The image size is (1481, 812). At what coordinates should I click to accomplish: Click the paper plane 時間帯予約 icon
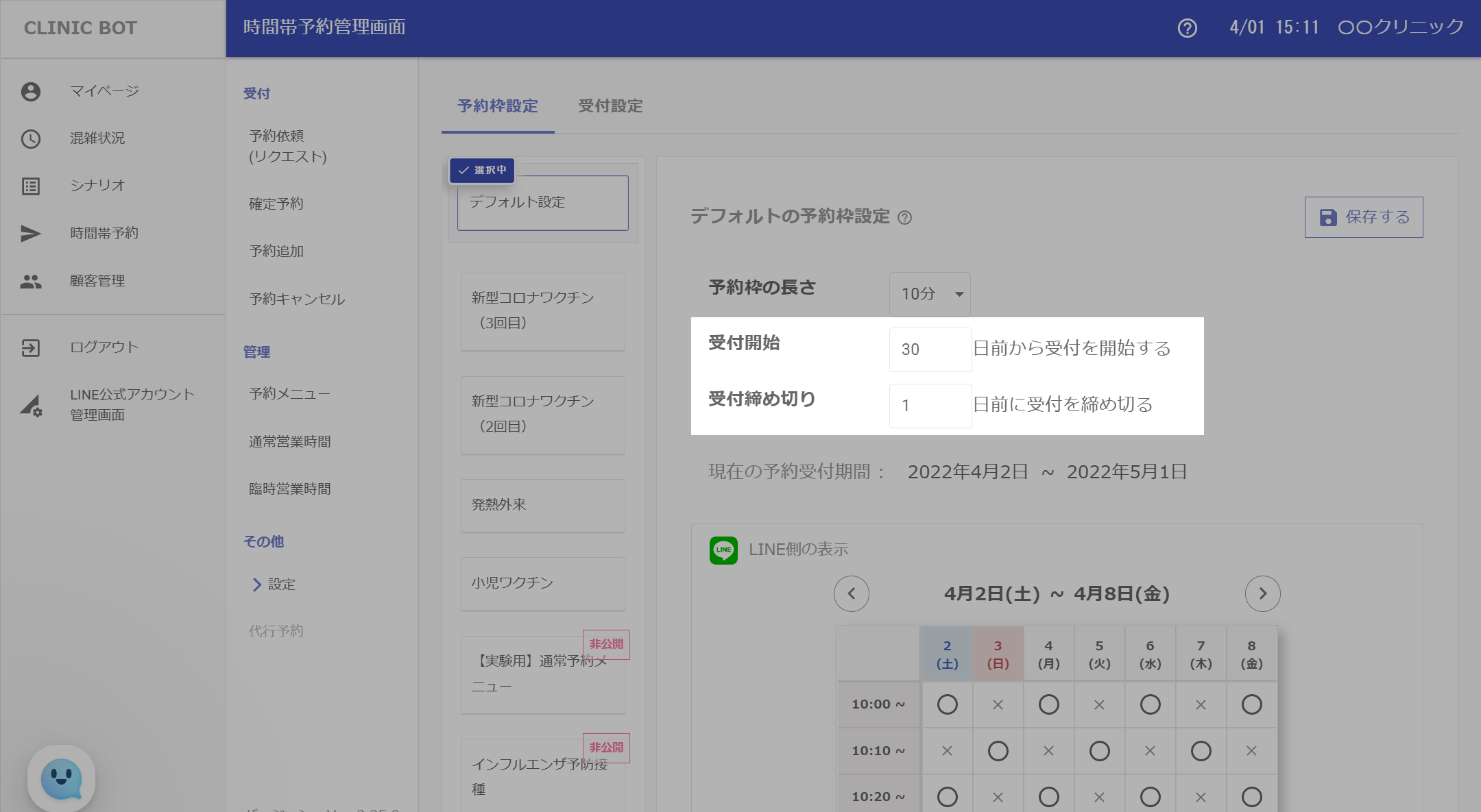(31, 234)
